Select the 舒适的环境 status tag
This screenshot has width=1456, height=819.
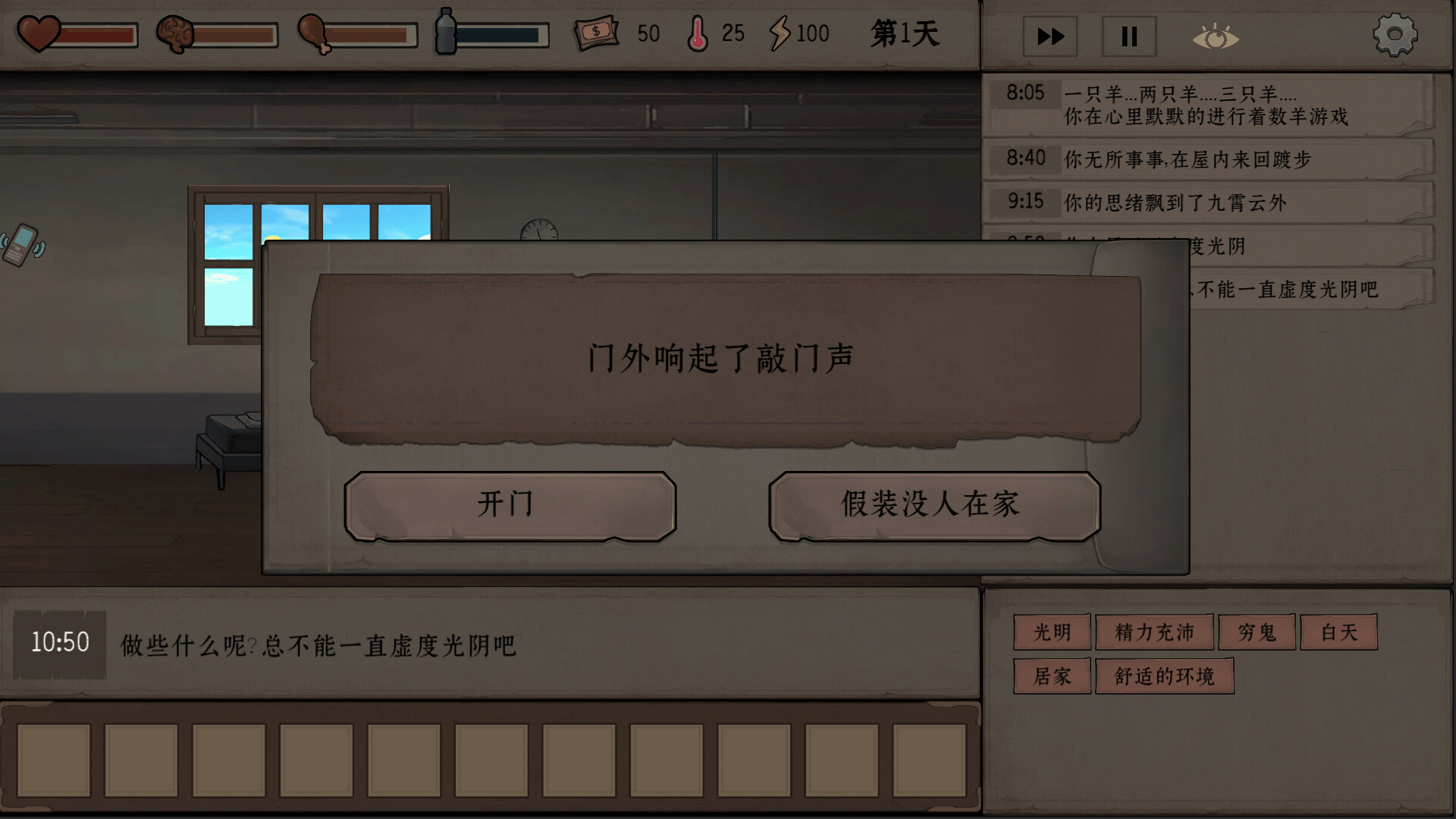point(1164,676)
